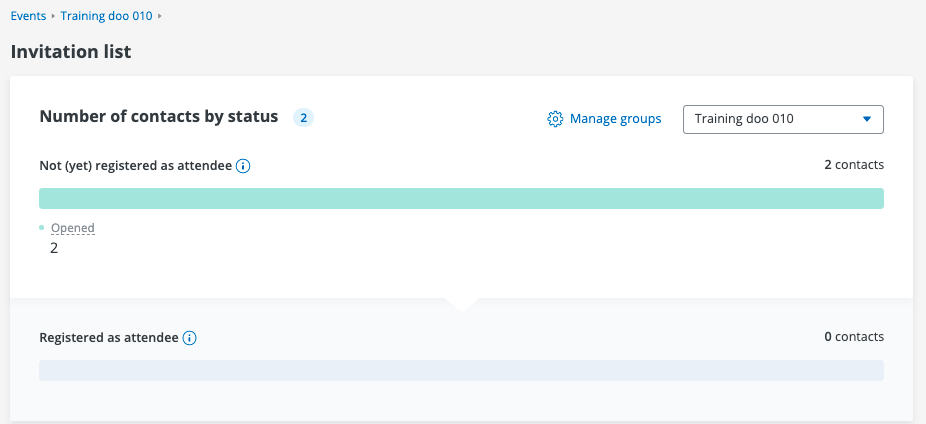This screenshot has height=424, width=926.
Task: Select the Number of contacts by status heading
Action: pos(158,116)
